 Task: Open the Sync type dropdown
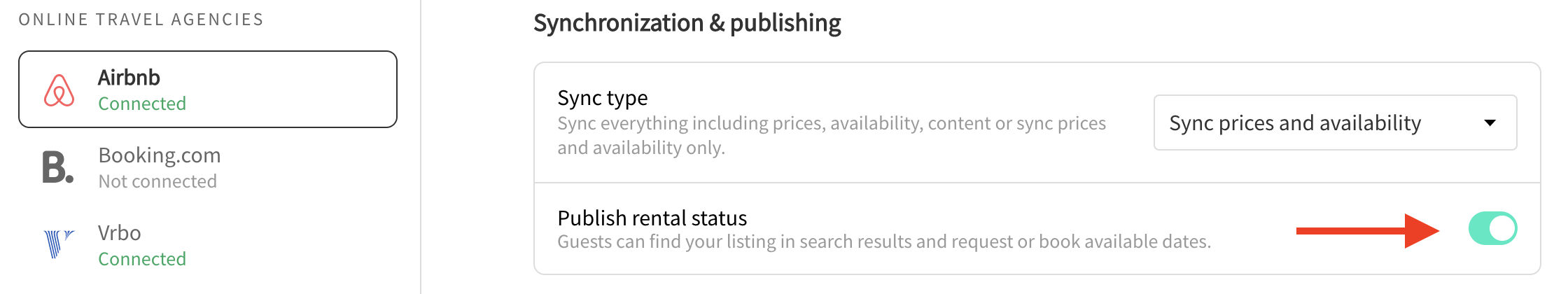tap(1334, 123)
